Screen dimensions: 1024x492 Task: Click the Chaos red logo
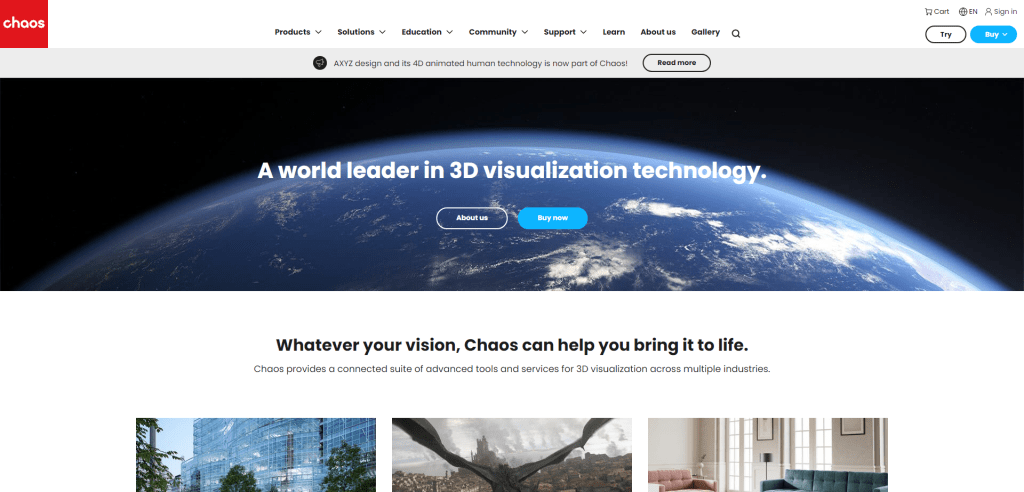[24, 24]
